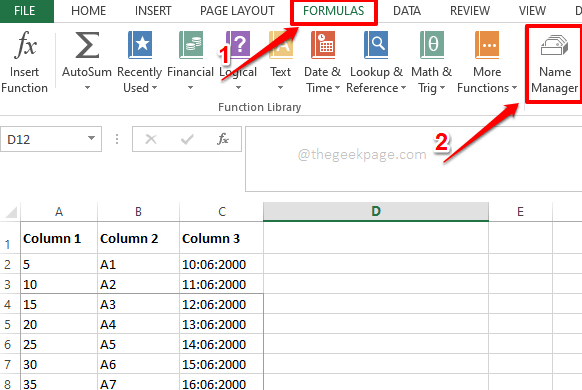Expand the AutoSum dropdown arrow
582x390 pixels.
click(x=87, y=88)
